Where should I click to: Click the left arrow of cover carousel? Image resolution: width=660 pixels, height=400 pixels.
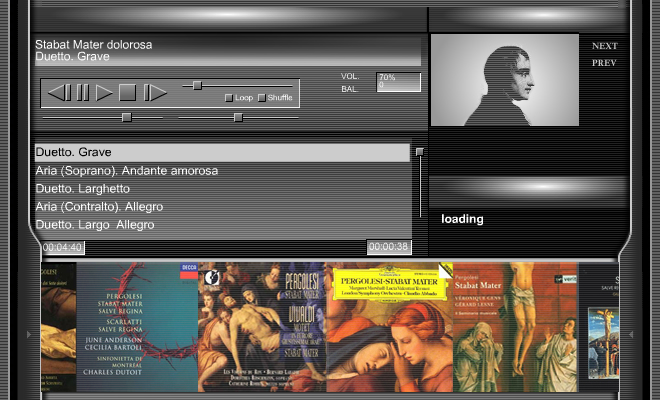point(29,334)
